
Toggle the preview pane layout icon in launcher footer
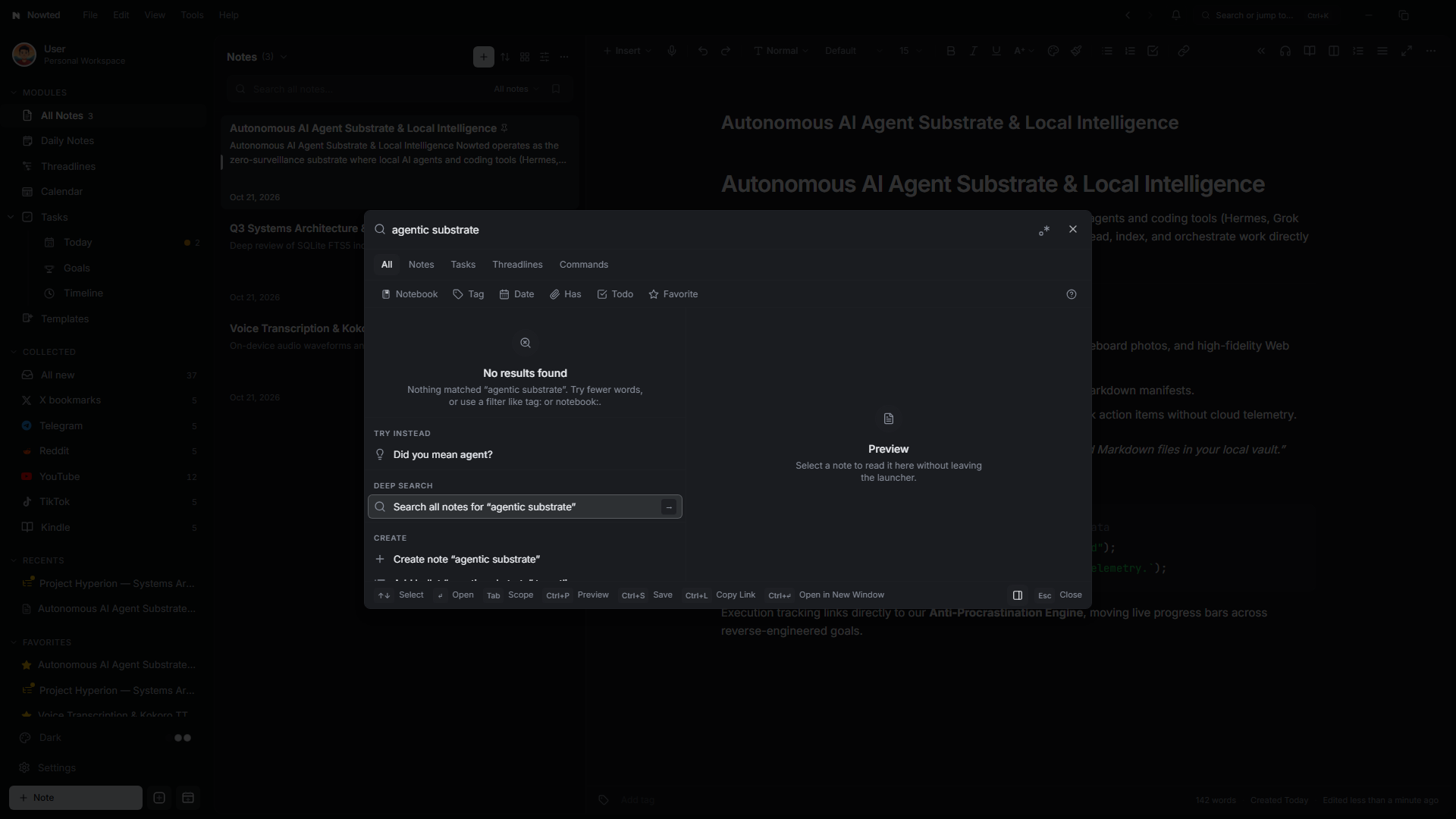pos(1018,595)
